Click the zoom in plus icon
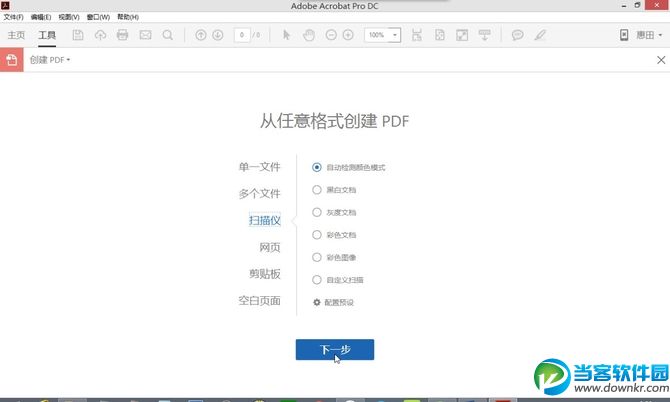This screenshot has height=402, width=670. [348, 35]
